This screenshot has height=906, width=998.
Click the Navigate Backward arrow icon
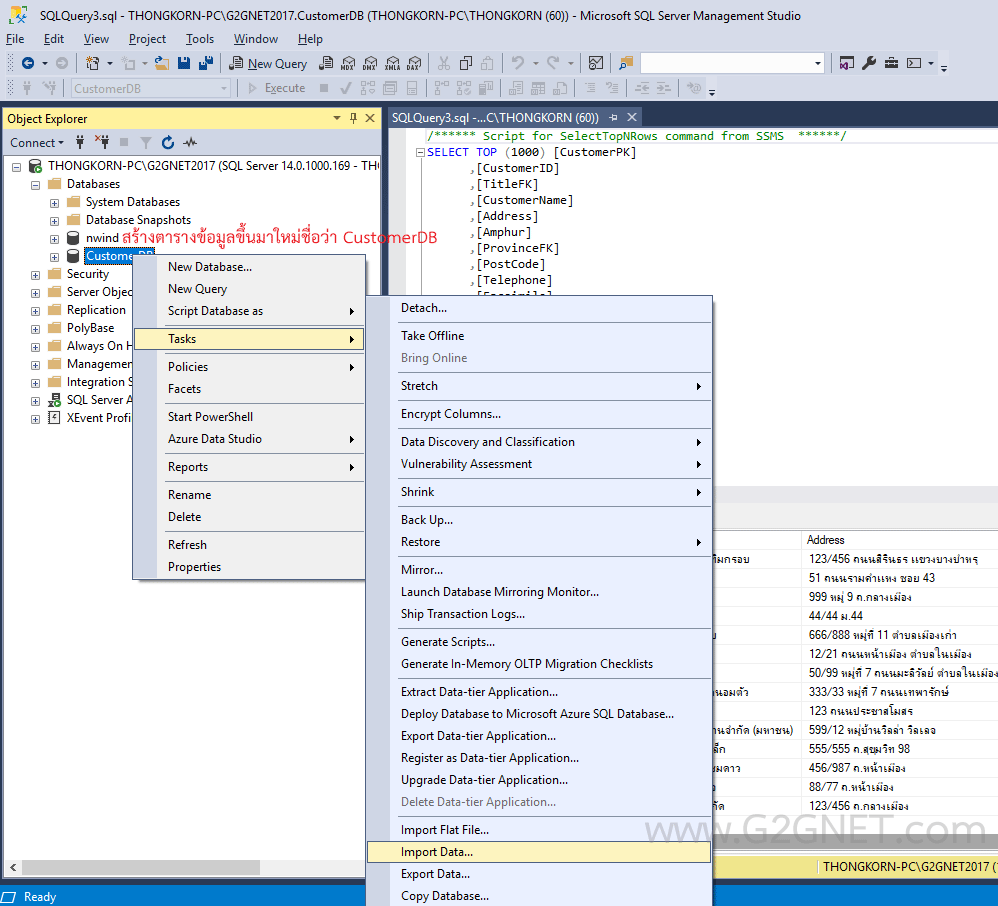[x=28, y=63]
